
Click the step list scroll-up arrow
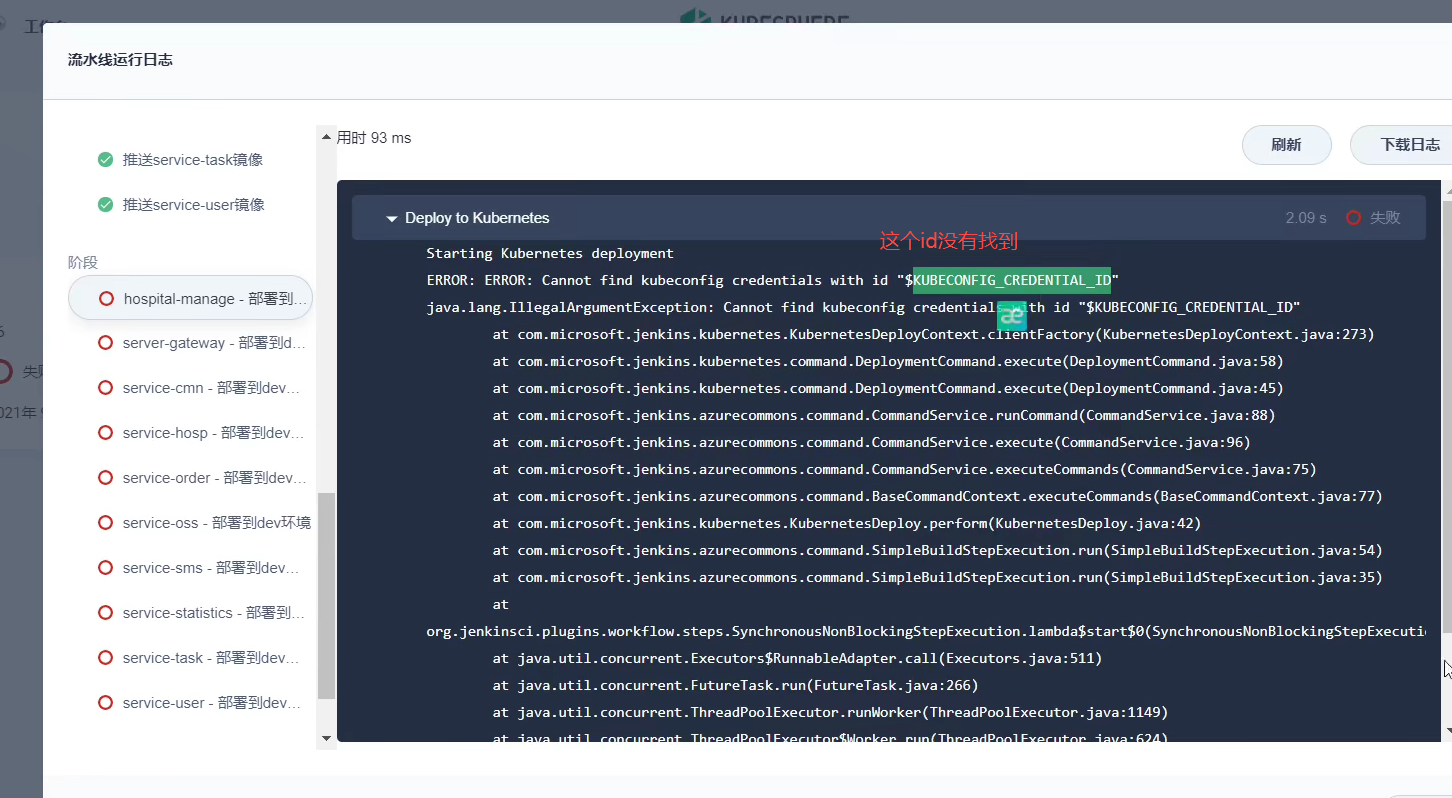(x=326, y=137)
